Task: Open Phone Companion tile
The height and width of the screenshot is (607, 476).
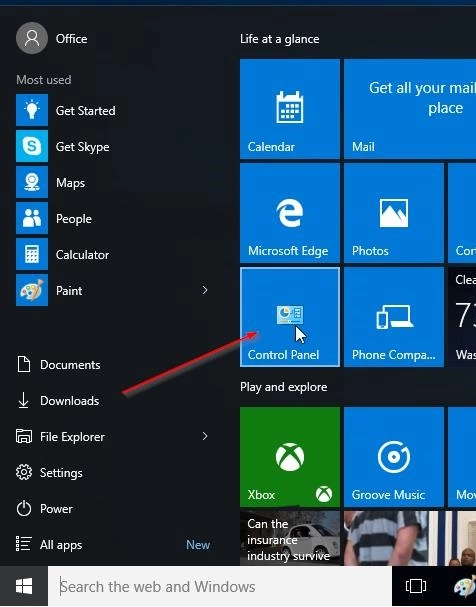Action: [x=394, y=317]
